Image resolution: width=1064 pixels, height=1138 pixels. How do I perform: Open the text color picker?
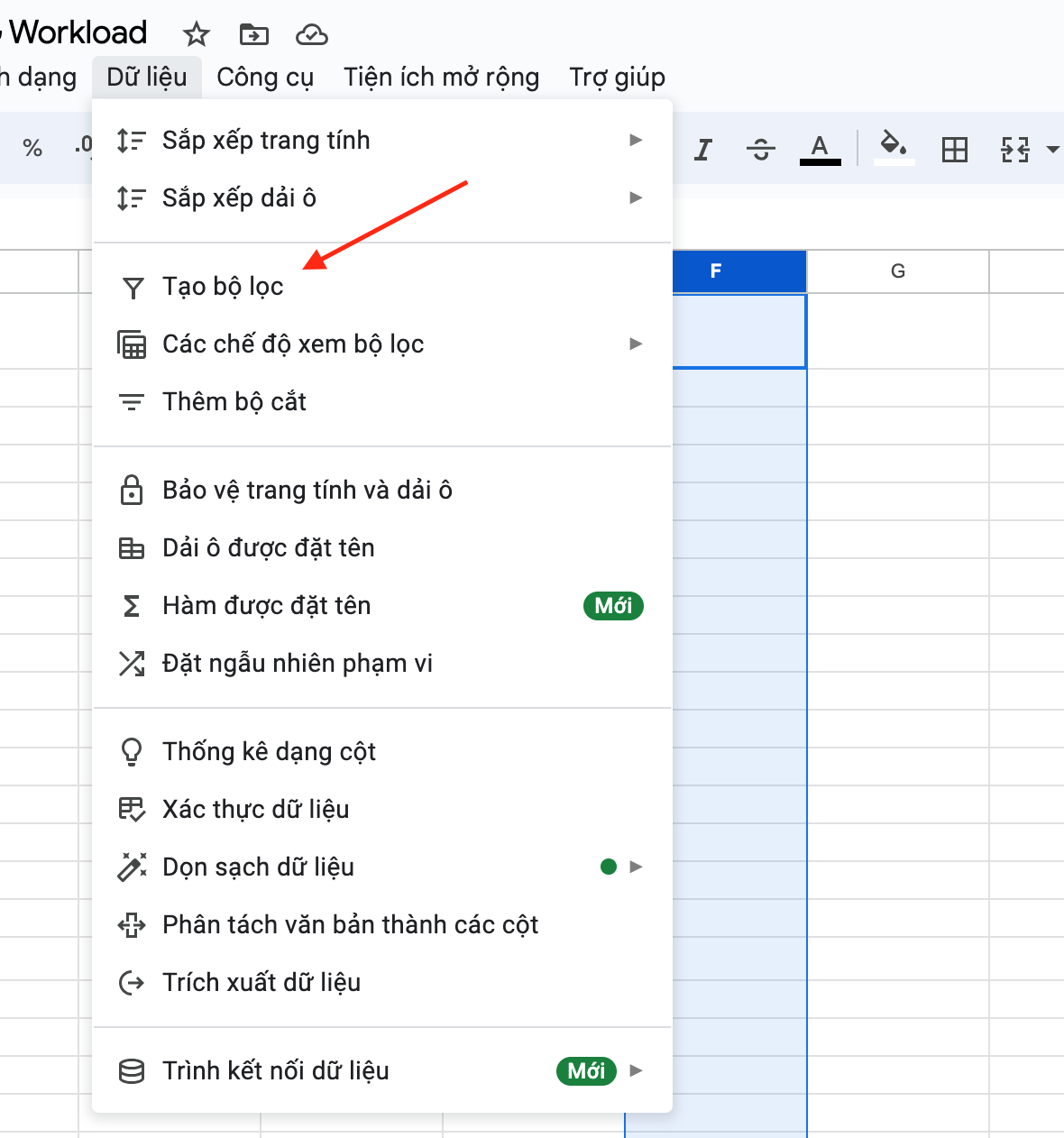820,149
